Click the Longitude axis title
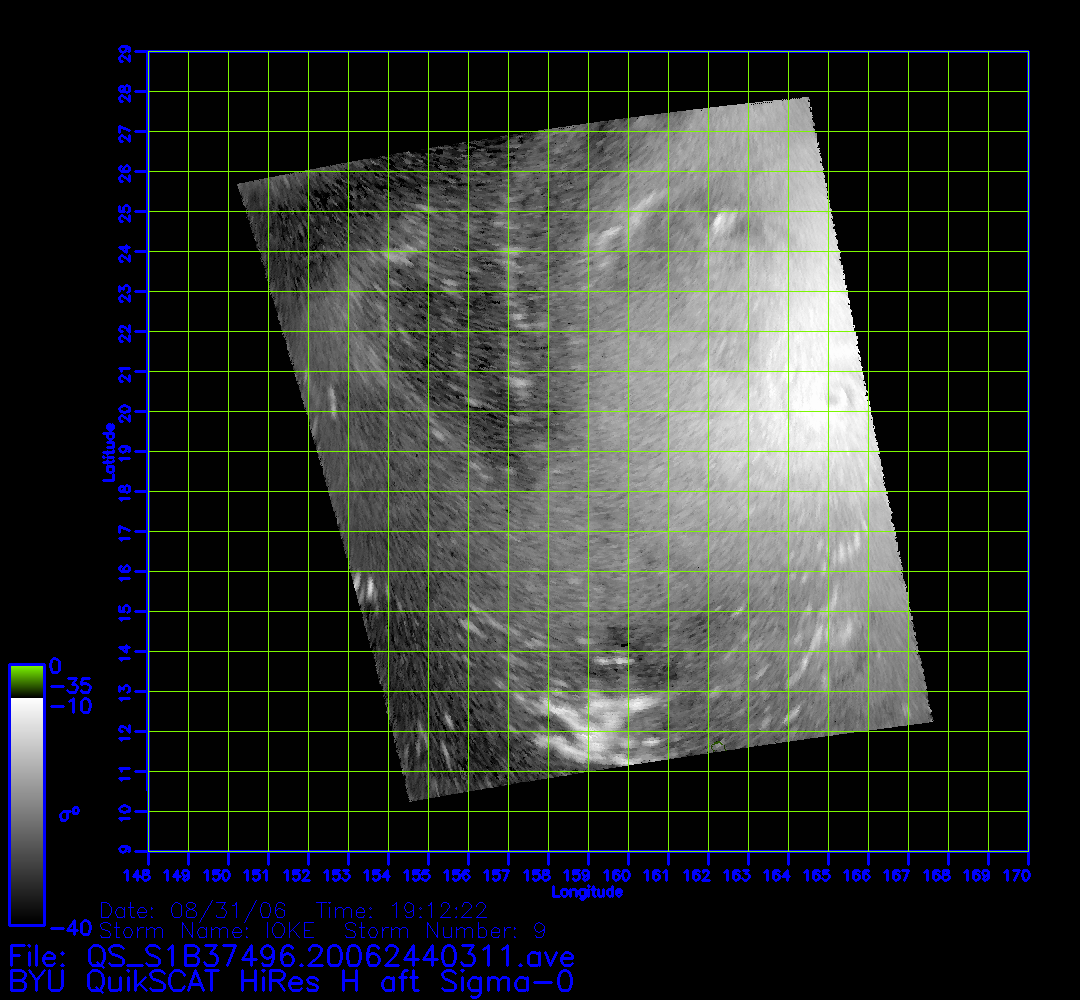The width and height of the screenshot is (1080, 1000). [588, 892]
